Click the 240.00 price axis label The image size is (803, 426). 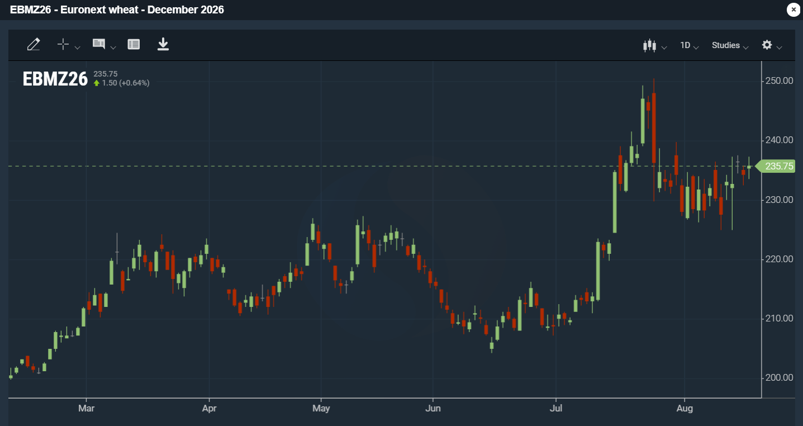(779, 140)
